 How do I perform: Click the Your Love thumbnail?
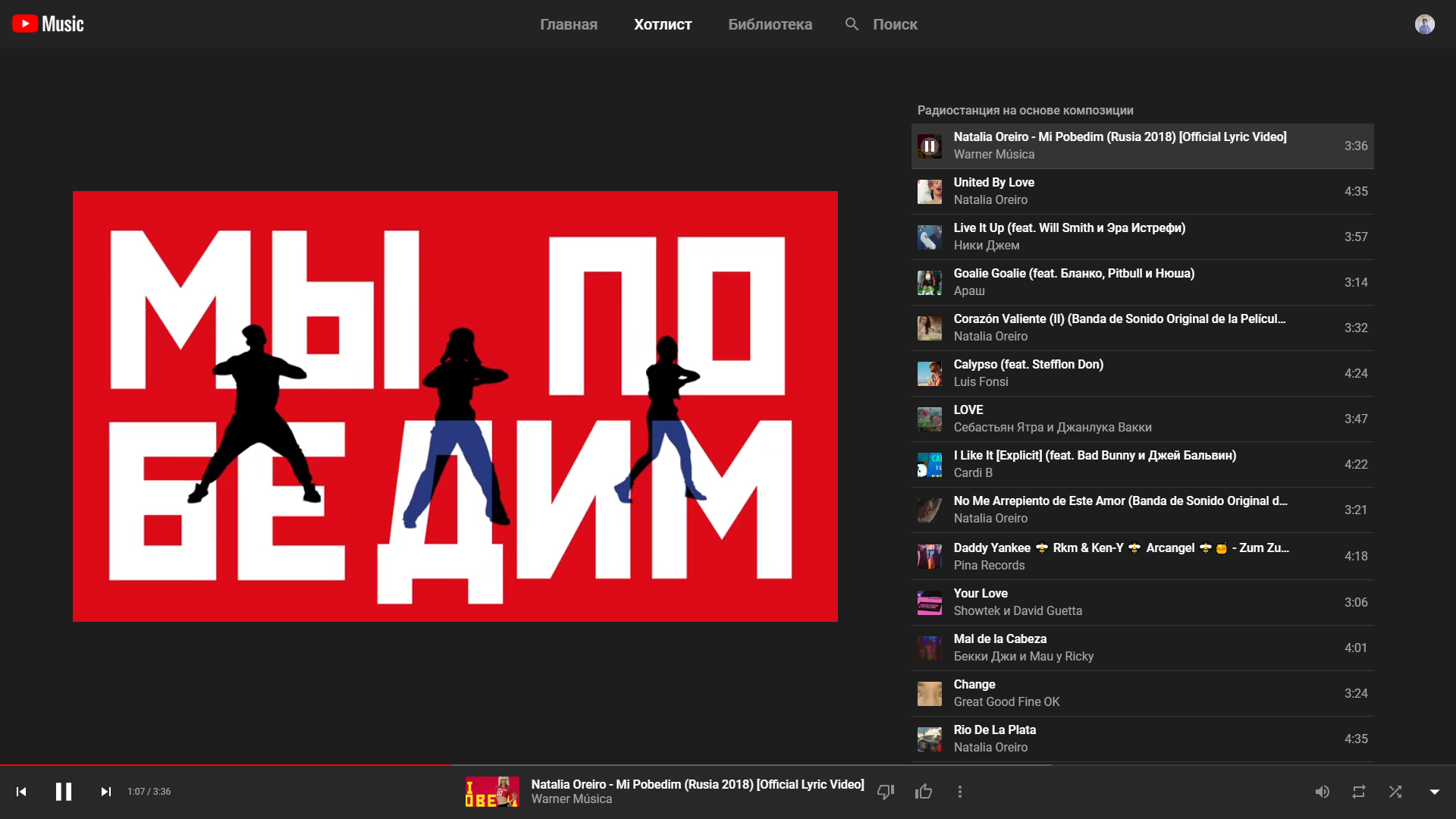point(930,603)
